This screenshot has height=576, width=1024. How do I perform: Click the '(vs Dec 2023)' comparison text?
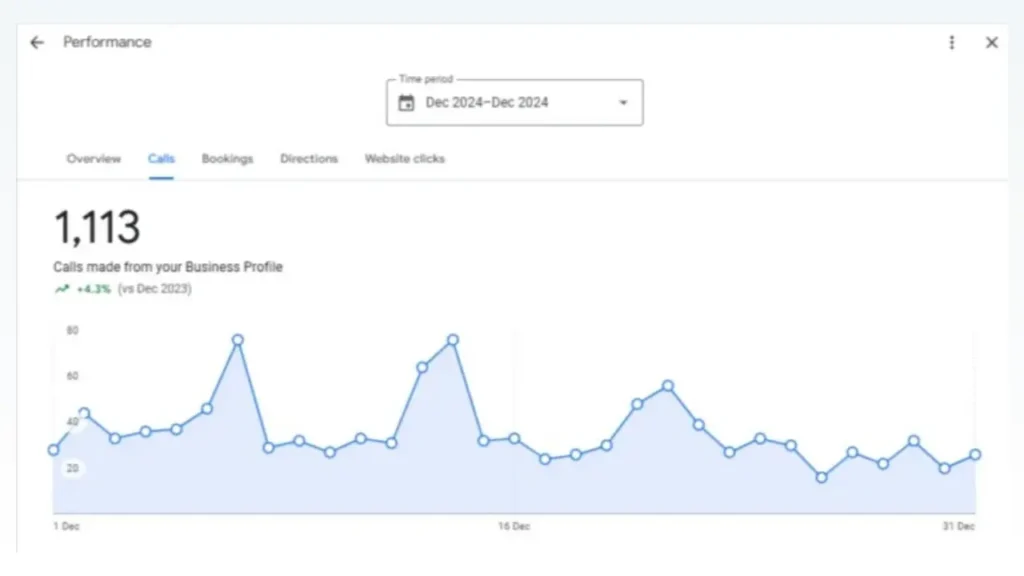[x=155, y=289]
